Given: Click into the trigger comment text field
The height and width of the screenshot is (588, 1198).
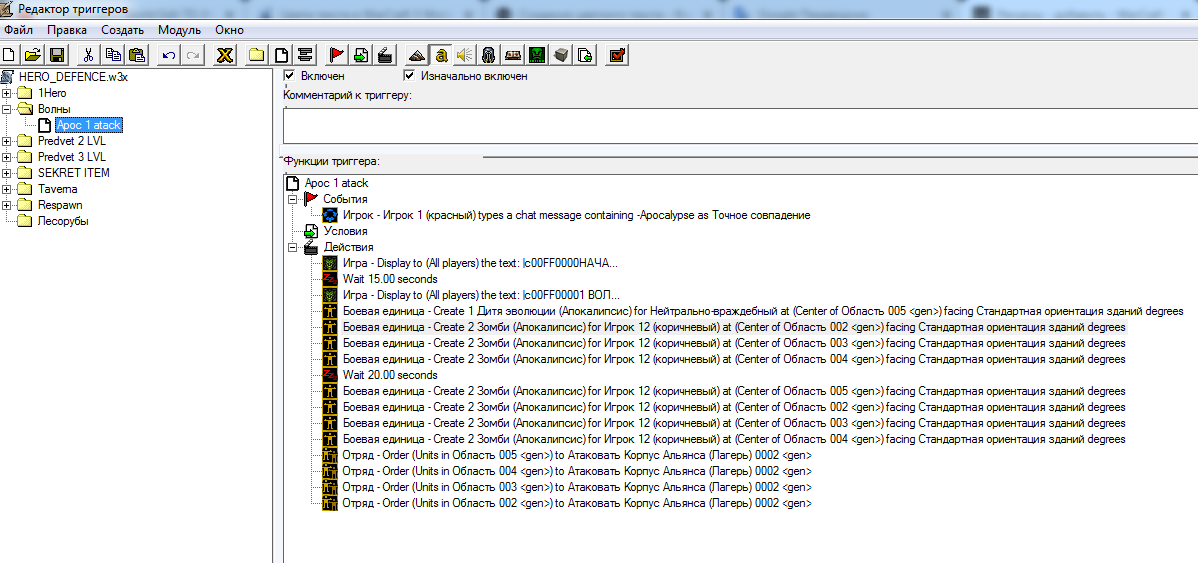Looking at the screenshot, I should point(740,126).
